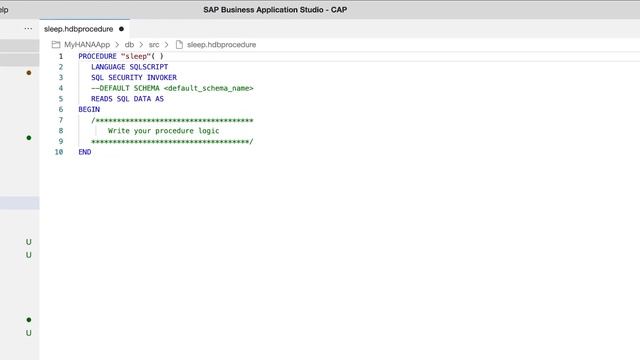Viewport: 640px width, 360px height.
Task: Click the --DEFAULT SCHEMA comment line
Action: point(172,88)
